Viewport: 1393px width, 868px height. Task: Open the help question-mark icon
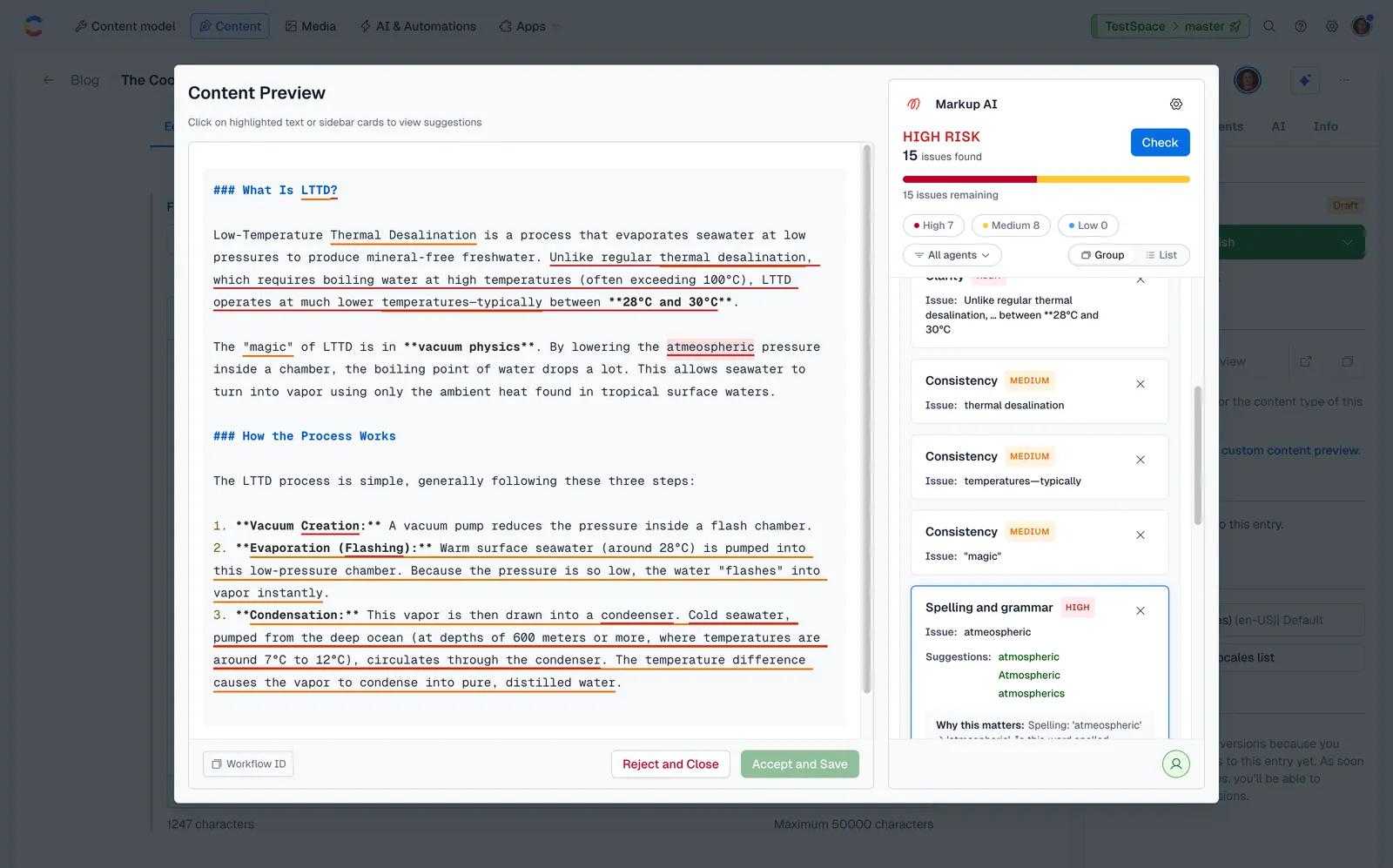(1300, 26)
